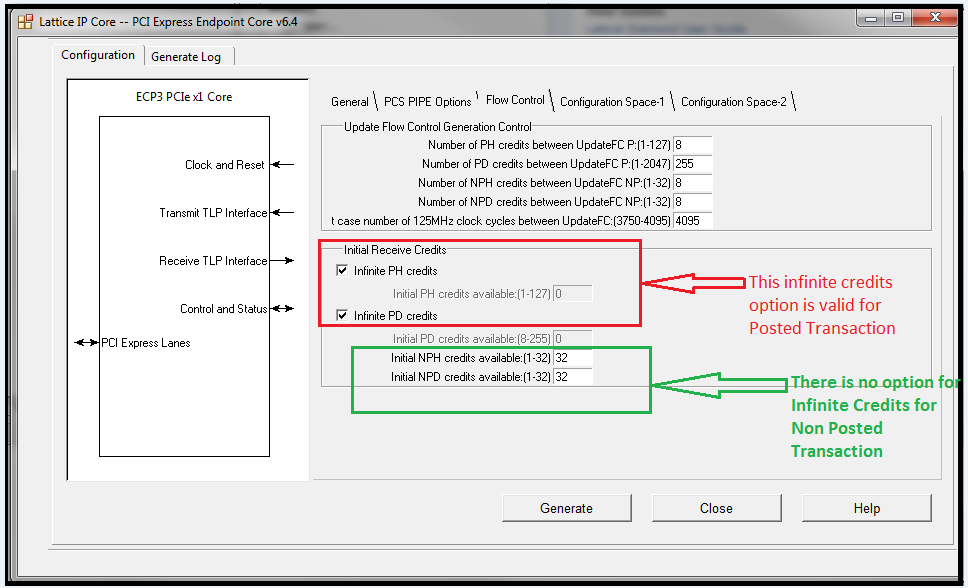The width and height of the screenshot is (968, 588).
Task: Click the PH credits between UpdateFC field
Action: point(693,145)
